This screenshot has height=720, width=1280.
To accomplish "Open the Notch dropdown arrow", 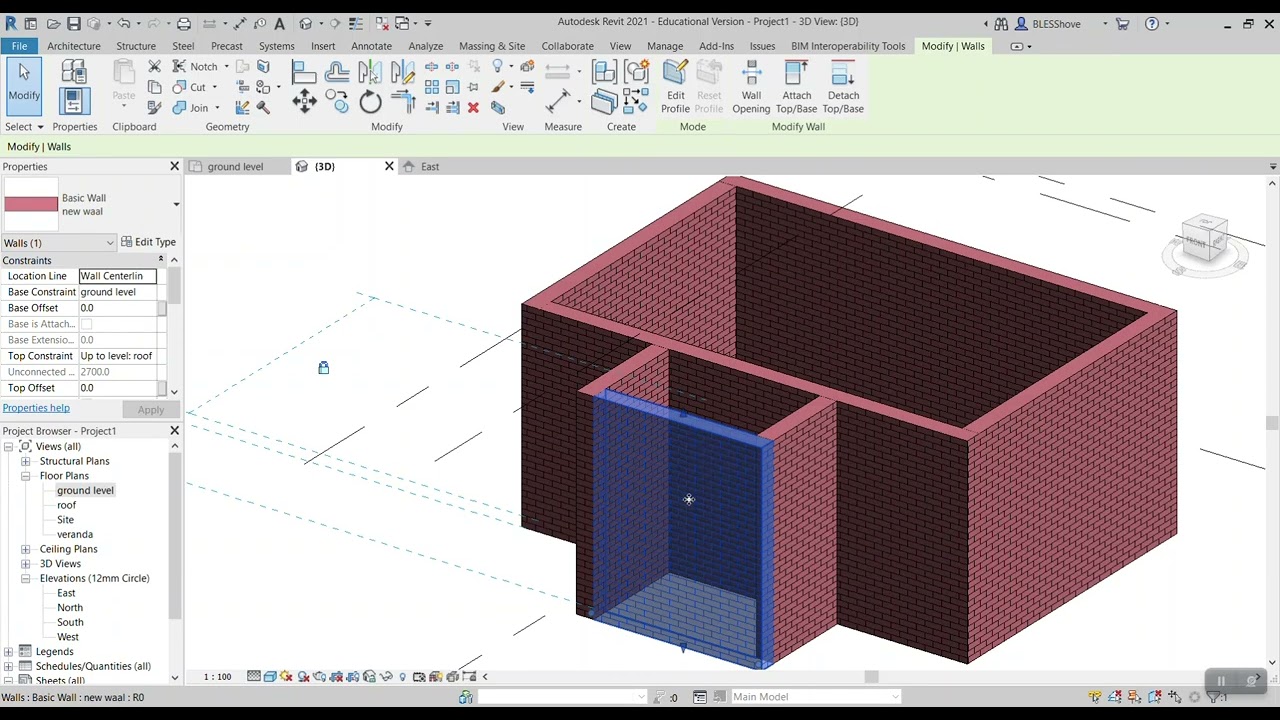I will (226, 67).
